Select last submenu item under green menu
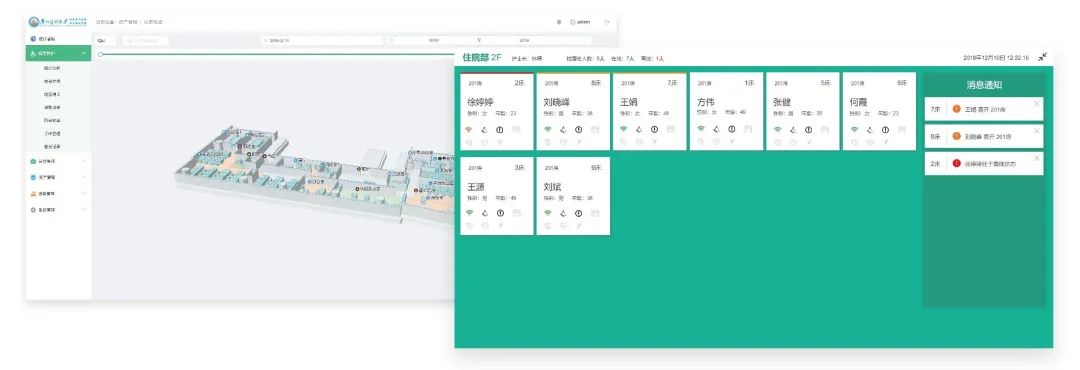The height and width of the screenshot is (370, 1080). (x=52, y=146)
